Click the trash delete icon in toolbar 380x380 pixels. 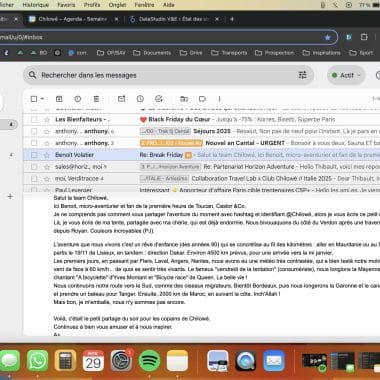(x=96, y=99)
